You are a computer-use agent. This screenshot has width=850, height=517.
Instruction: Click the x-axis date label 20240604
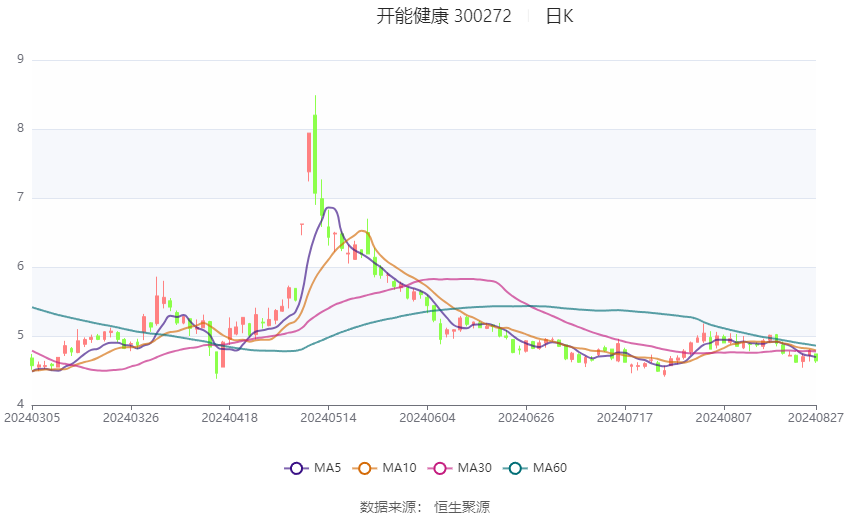[427, 418]
